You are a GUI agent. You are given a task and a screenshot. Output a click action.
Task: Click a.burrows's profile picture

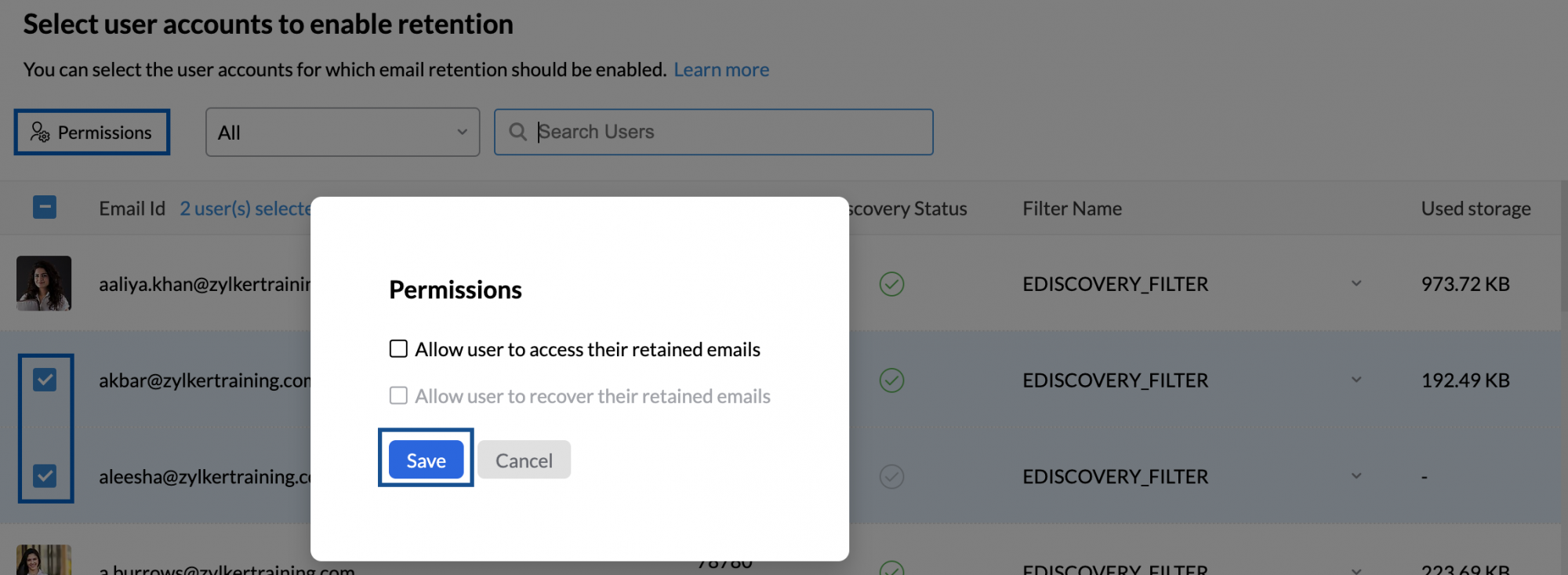[x=43, y=562]
